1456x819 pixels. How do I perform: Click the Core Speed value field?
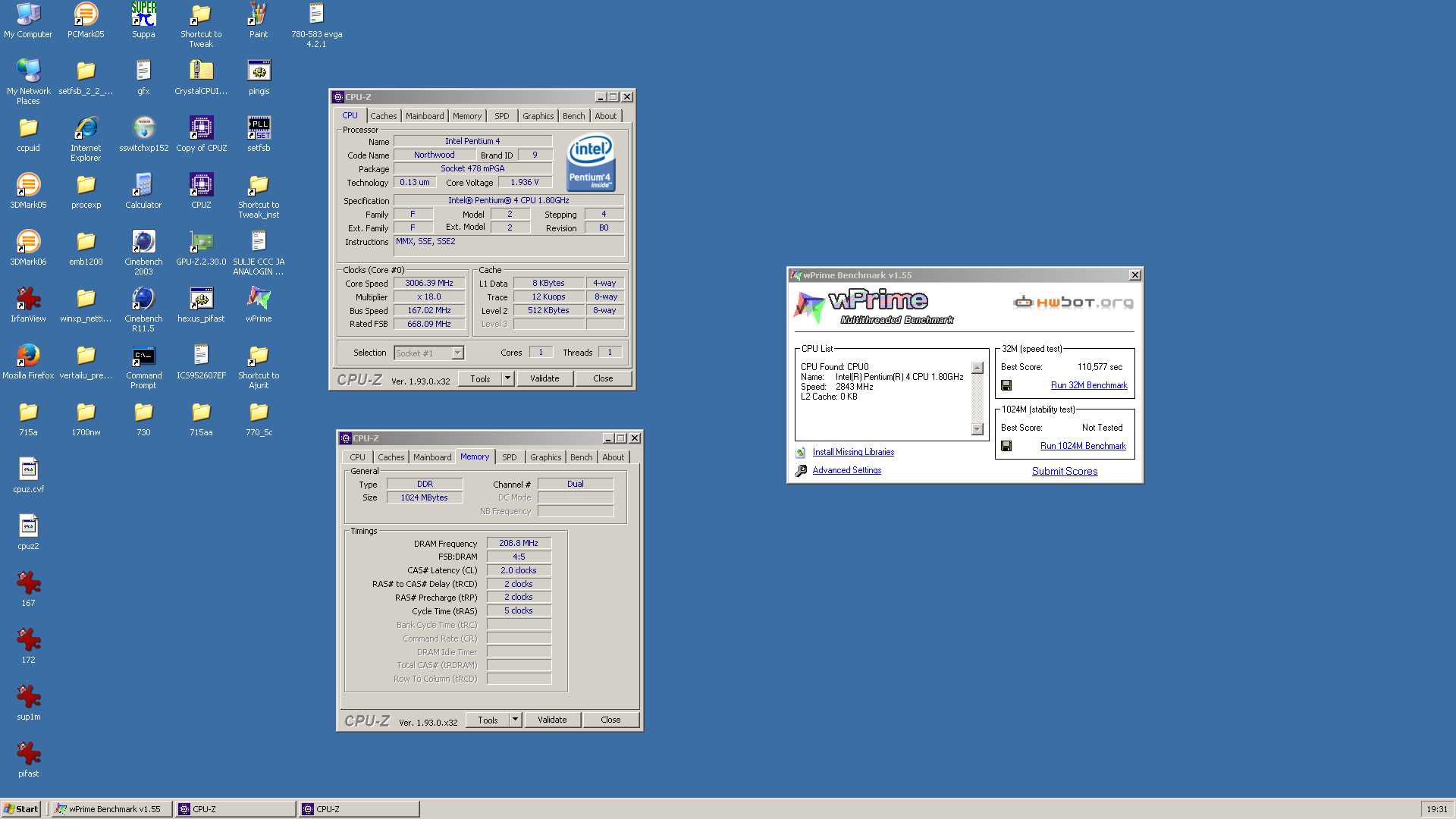429,283
